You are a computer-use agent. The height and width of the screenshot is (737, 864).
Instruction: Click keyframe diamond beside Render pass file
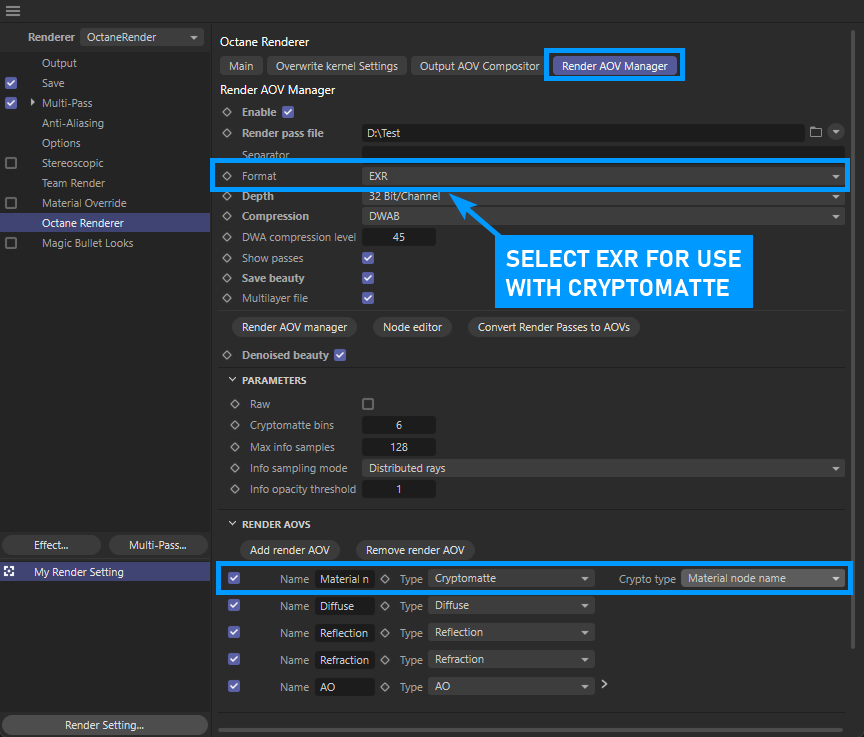(227, 133)
